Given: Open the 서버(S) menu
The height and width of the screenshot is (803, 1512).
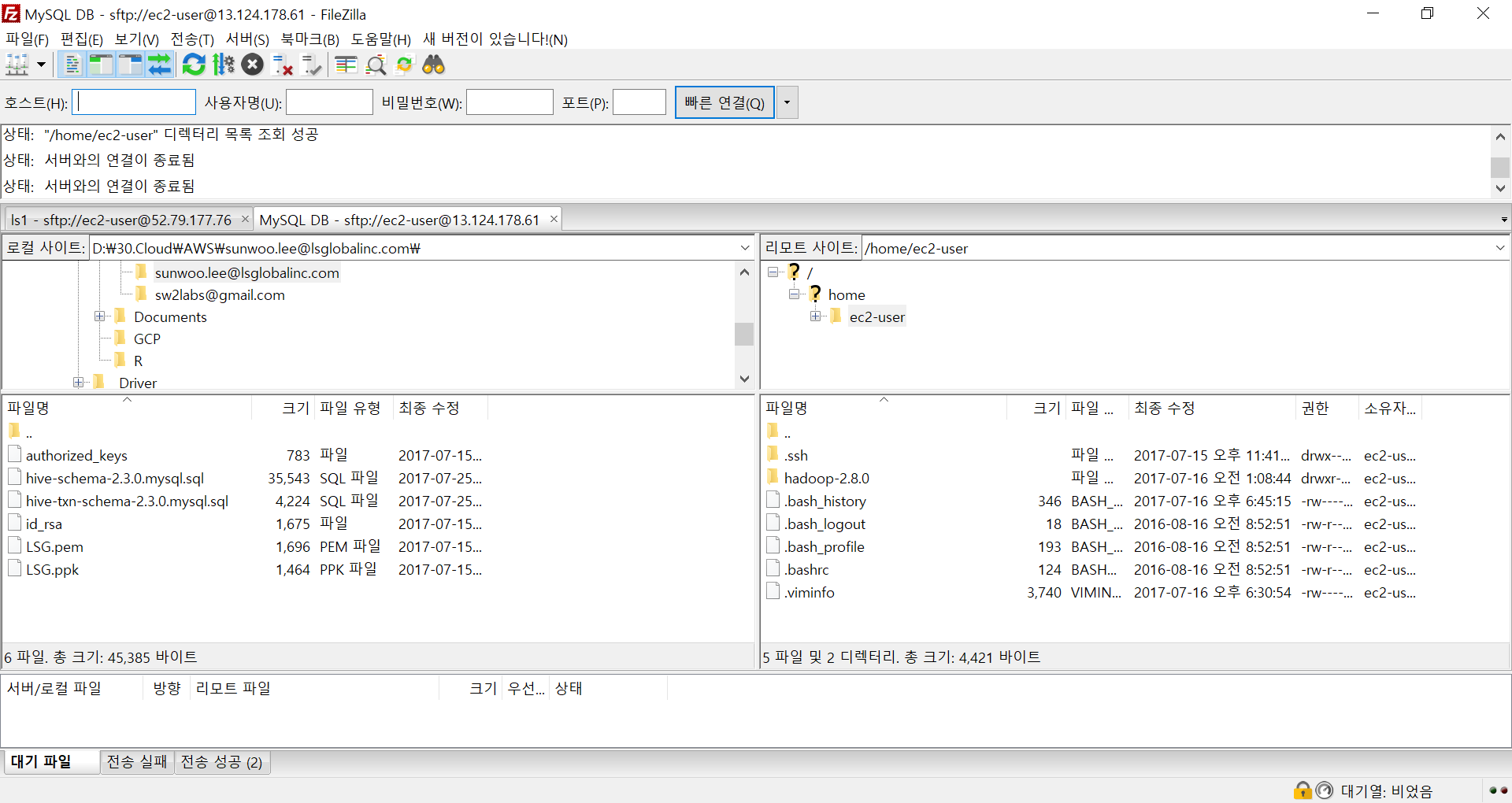Looking at the screenshot, I should (x=247, y=39).
